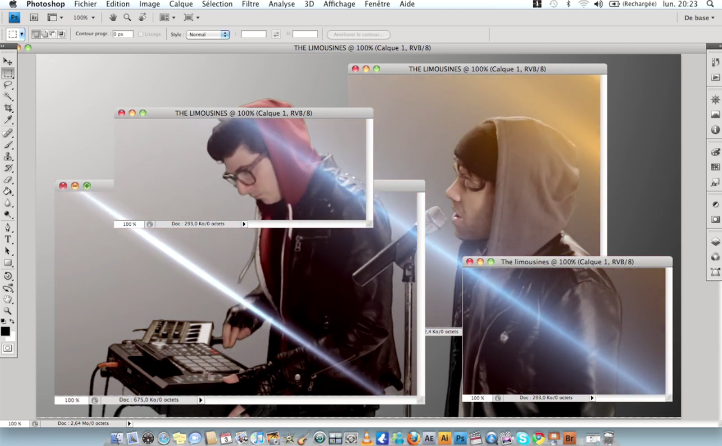This screenshot has width=722, height=446.
Task: Open the Calque menu
Action: click(x=180, y=4)
